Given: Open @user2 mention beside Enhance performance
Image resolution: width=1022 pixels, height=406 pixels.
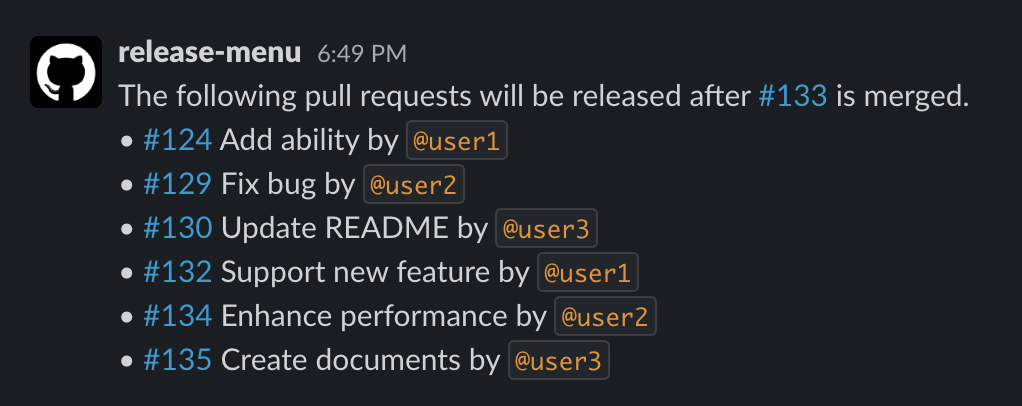Looking at the screenshot, I should [x=605, y=318].
